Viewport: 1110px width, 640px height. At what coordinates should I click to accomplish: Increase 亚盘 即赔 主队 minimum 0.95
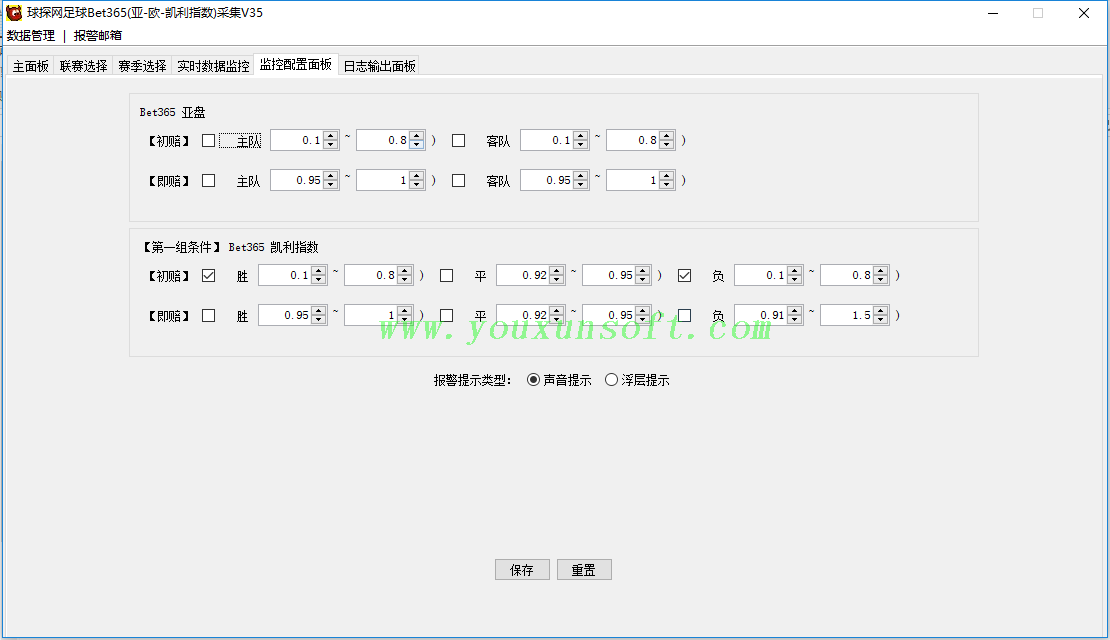[x=331, y=176]
